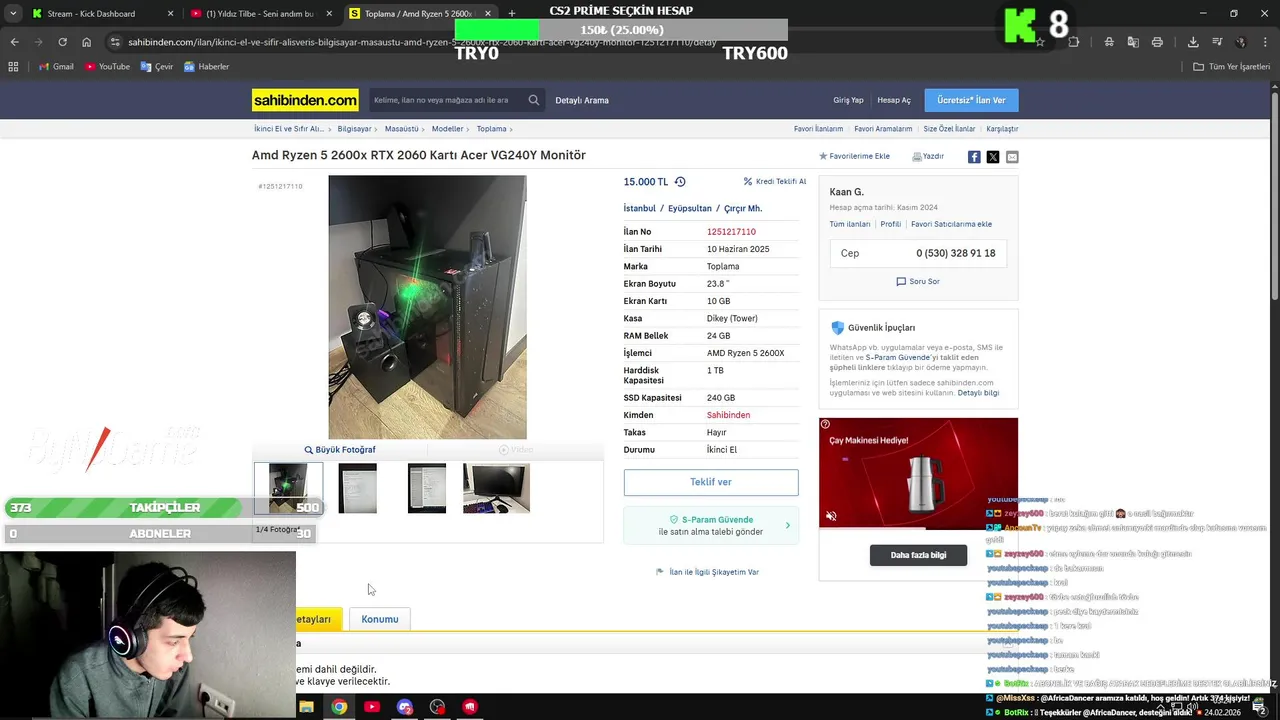1280x720 pixels.
Task: Share listing by email icon
Action: pos(1012,157)
